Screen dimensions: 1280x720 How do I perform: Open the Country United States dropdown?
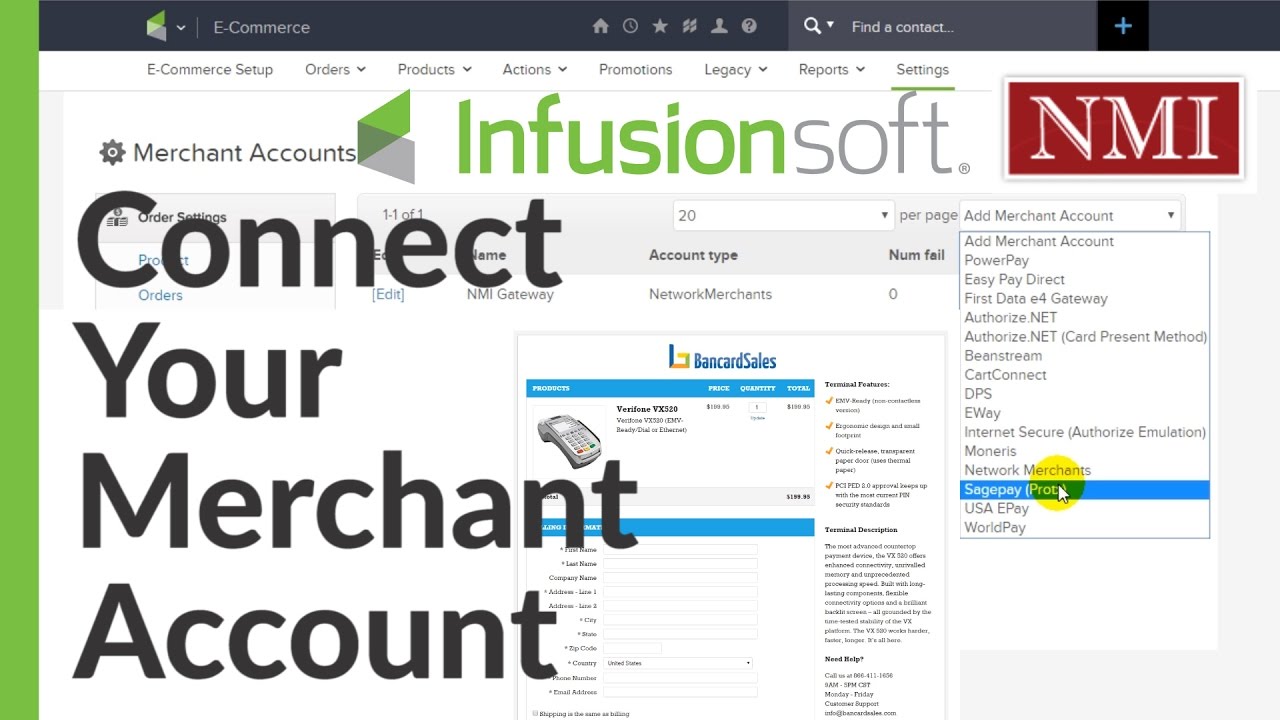[x=678, y=663]
